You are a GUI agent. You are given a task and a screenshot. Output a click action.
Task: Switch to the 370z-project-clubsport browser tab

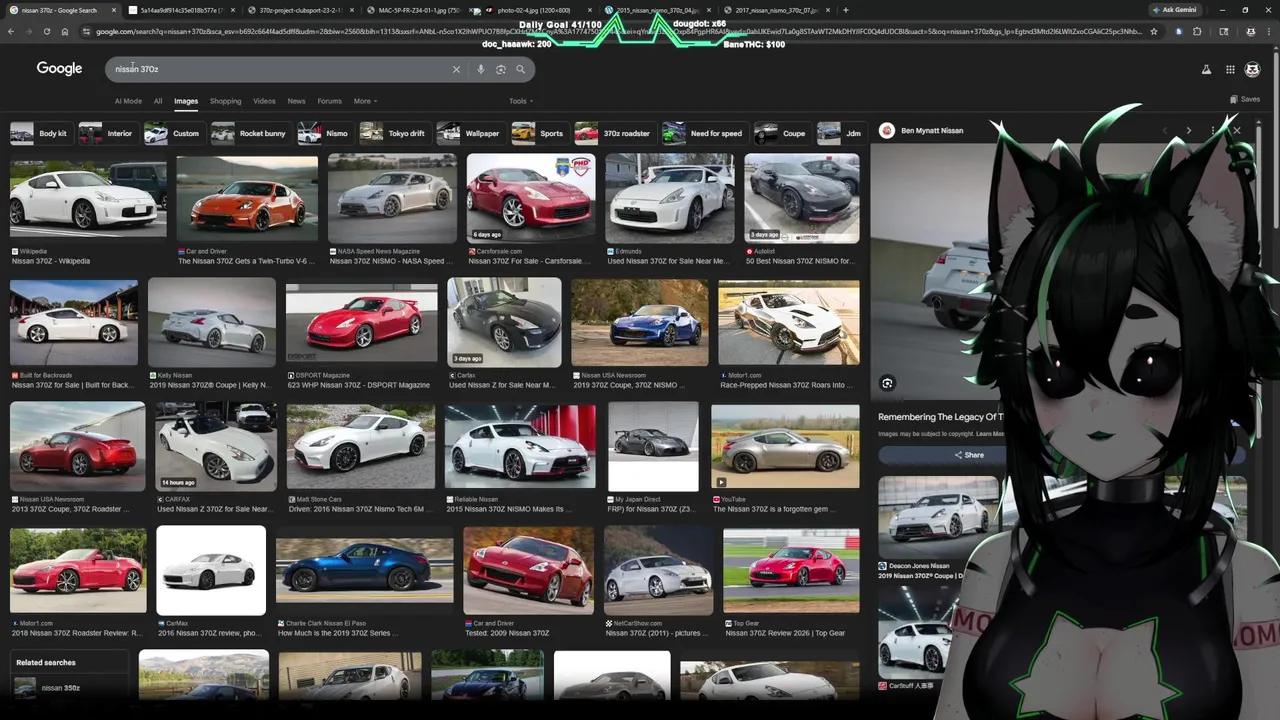coord(300,10)
